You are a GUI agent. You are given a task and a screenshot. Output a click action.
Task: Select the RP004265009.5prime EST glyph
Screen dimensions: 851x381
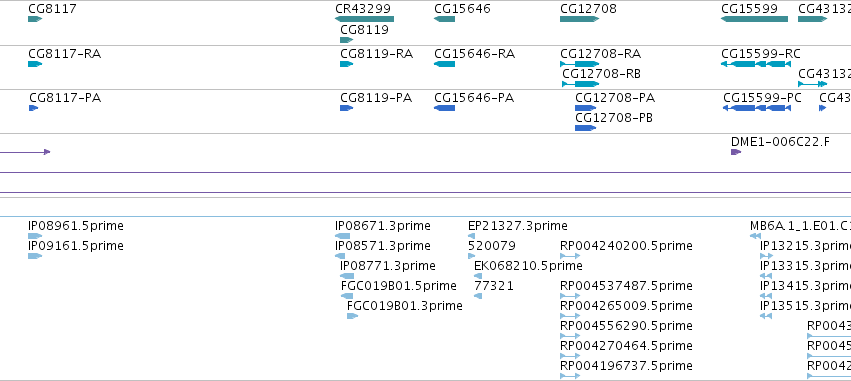tap(570, 316)
